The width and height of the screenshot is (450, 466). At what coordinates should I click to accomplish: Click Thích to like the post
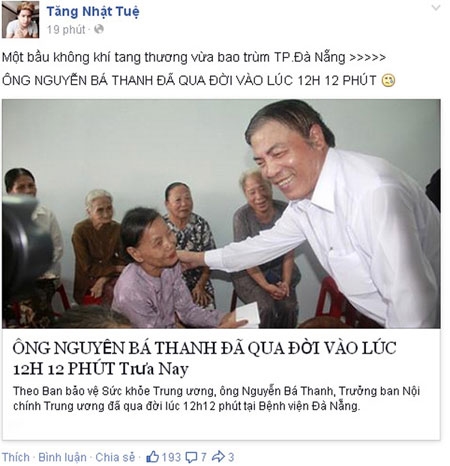coord(16,457)
